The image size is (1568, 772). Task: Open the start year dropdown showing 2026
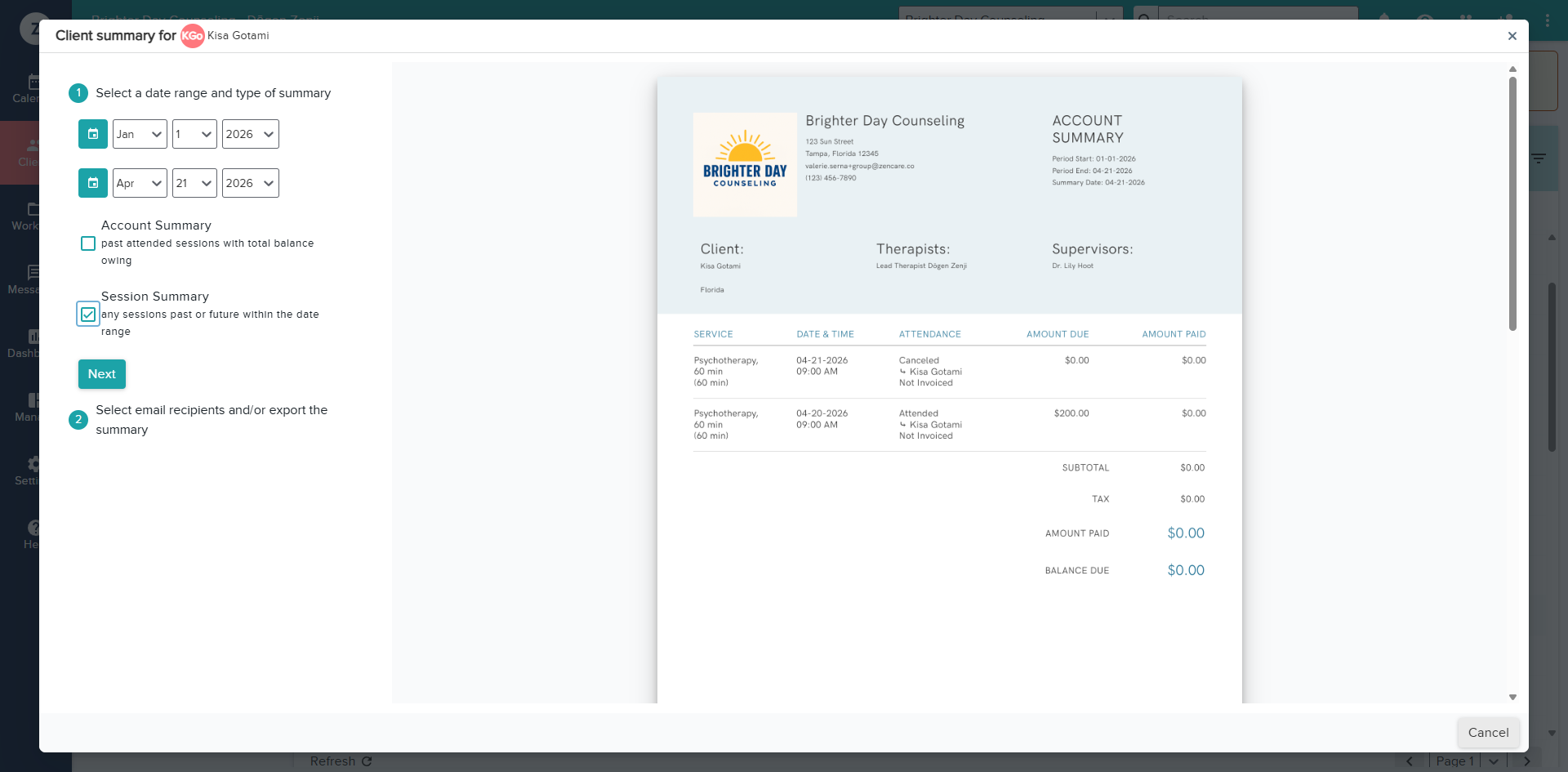point(251,134)
